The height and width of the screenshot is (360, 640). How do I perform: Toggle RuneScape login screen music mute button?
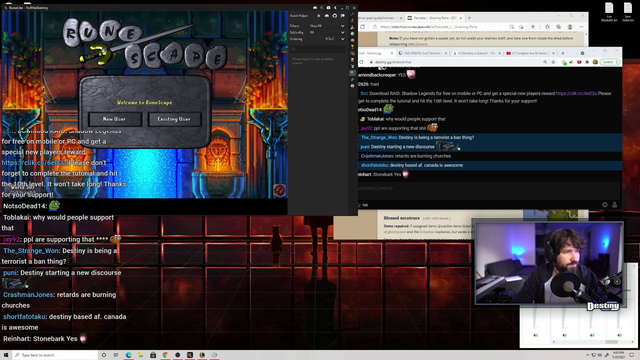click(279, 190)
